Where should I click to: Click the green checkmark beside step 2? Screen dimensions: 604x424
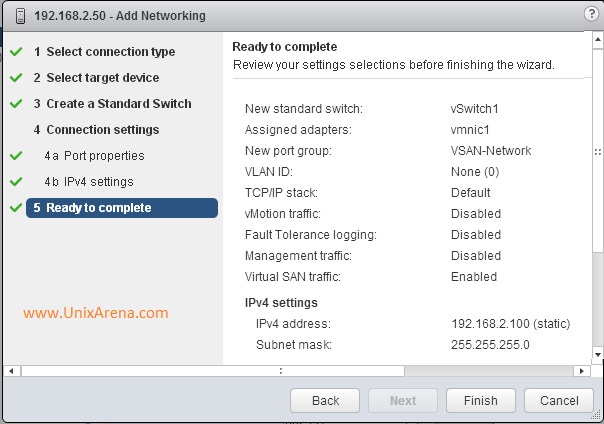coord(16,77)
